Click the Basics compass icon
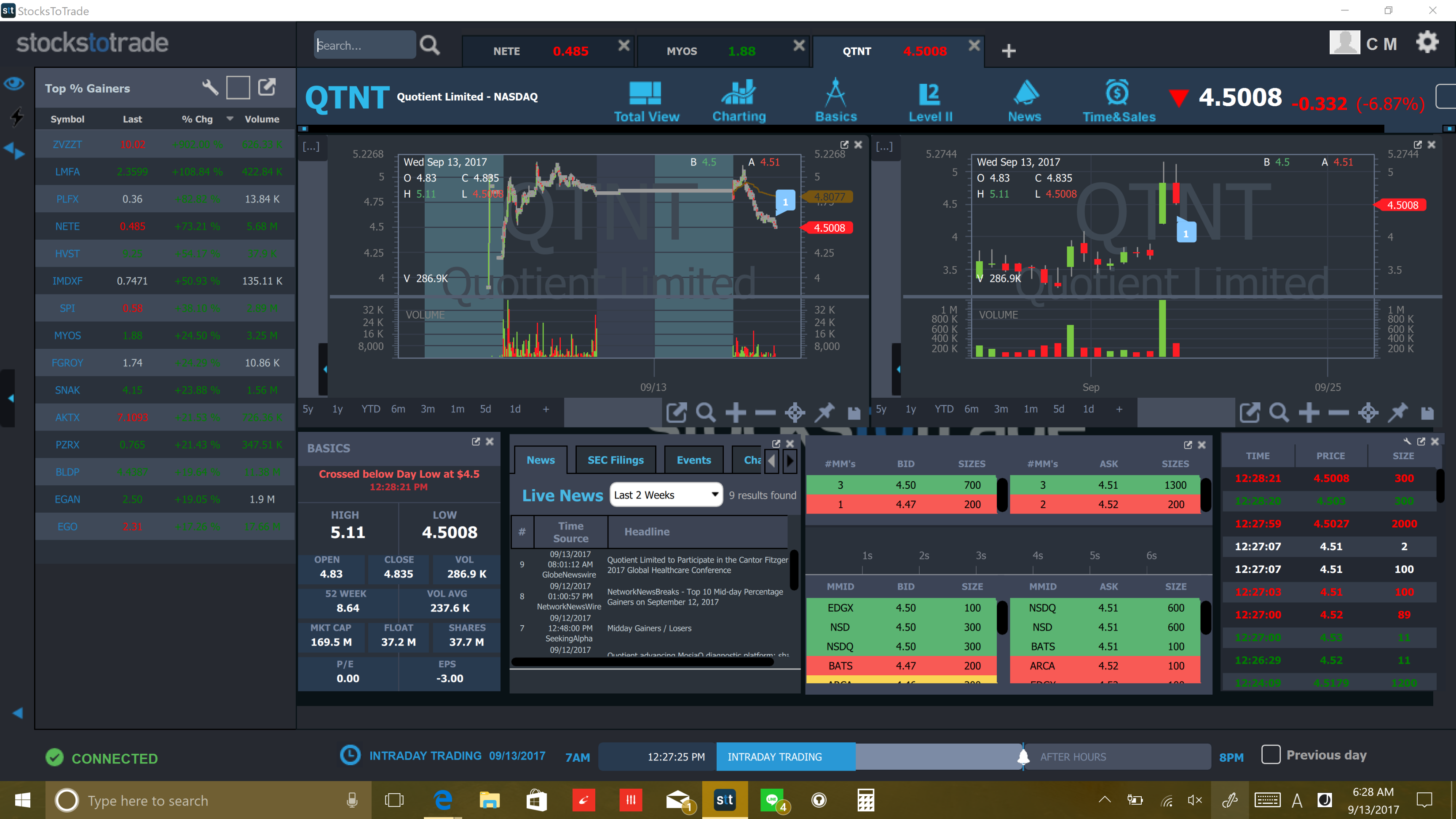The image size is (1456, 819). tap(835, 93)
